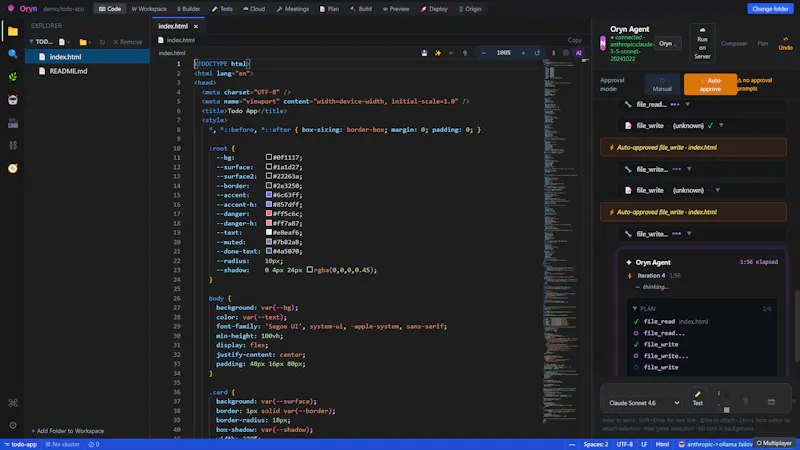800x450 pixels.
Task: Click the Copy button above the editor
Action: pos(574,40)
